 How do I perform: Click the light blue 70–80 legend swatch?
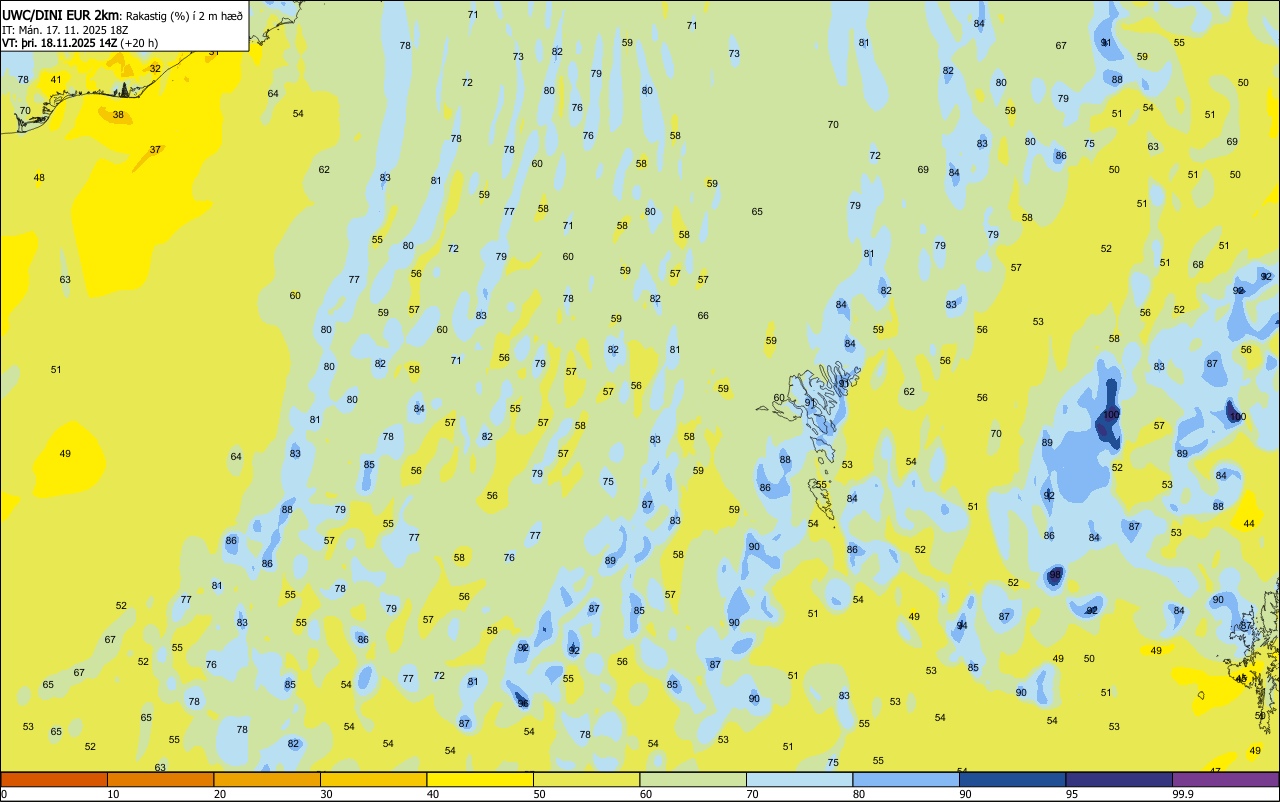tap(799, 779)
